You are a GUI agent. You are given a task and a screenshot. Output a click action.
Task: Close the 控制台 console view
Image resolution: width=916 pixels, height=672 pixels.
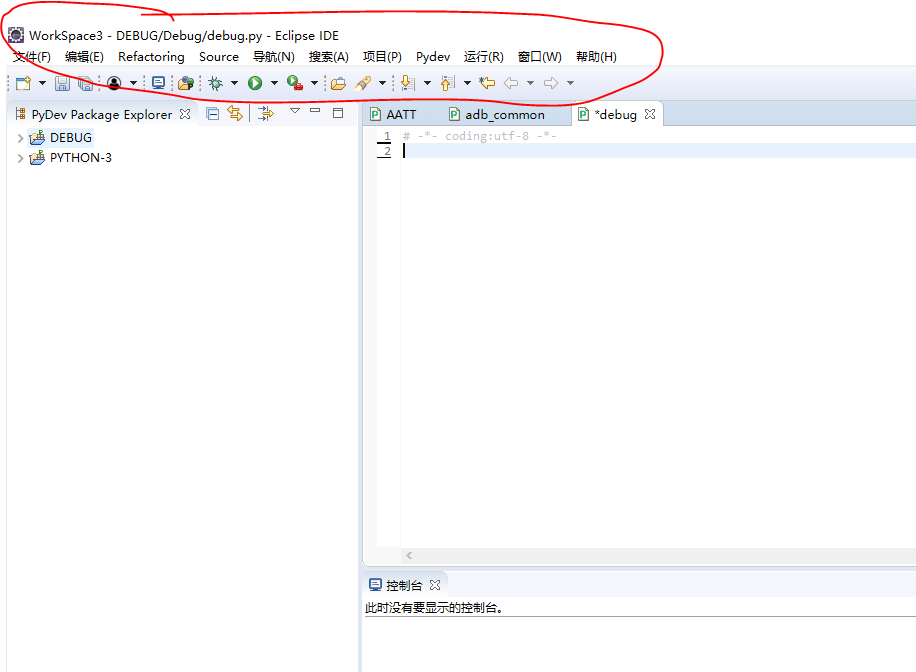tap(435, 584)
